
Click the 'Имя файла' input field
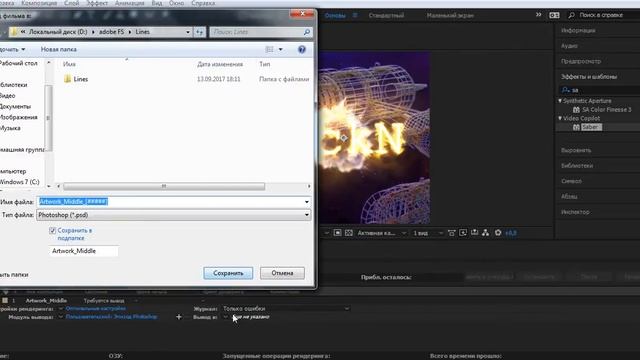point(170,202)
